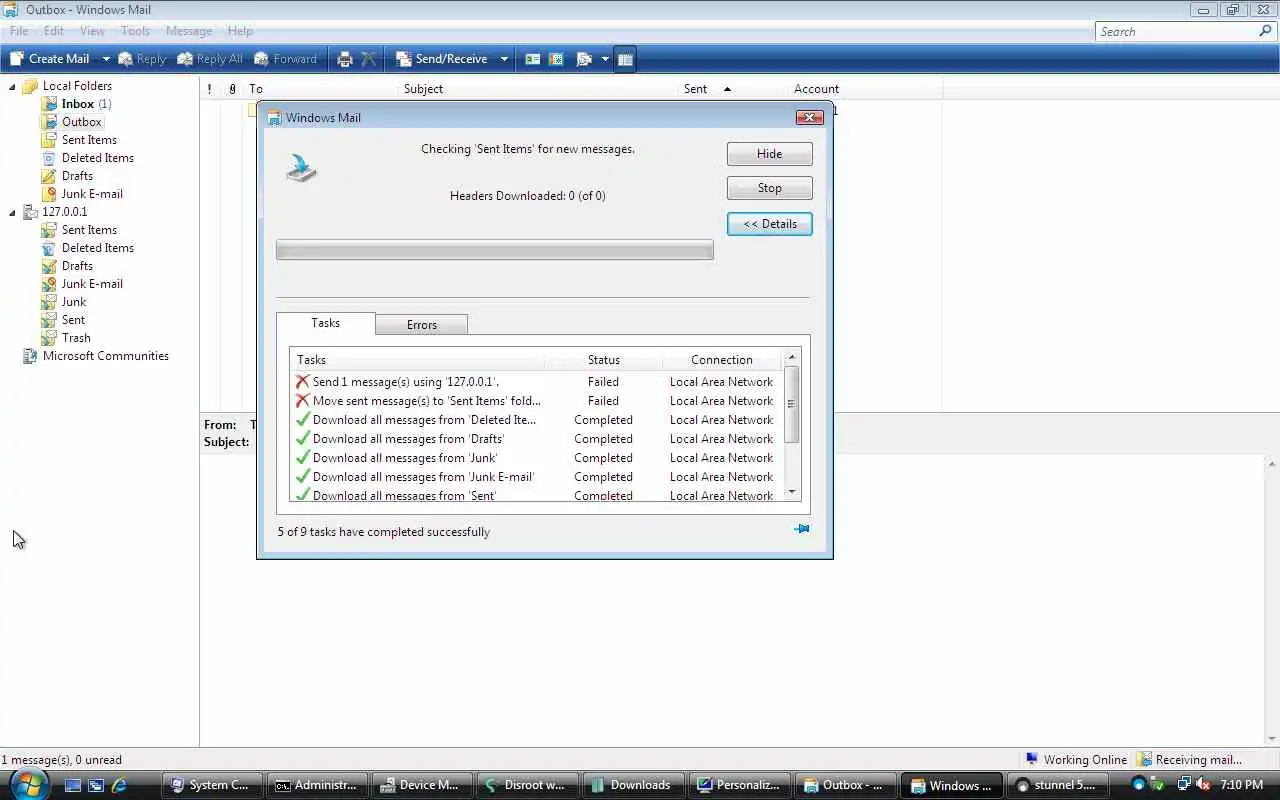
Task: Open the Send/Receive dropdown arrow
Action: pyautogui.click(x=504, y=59)
